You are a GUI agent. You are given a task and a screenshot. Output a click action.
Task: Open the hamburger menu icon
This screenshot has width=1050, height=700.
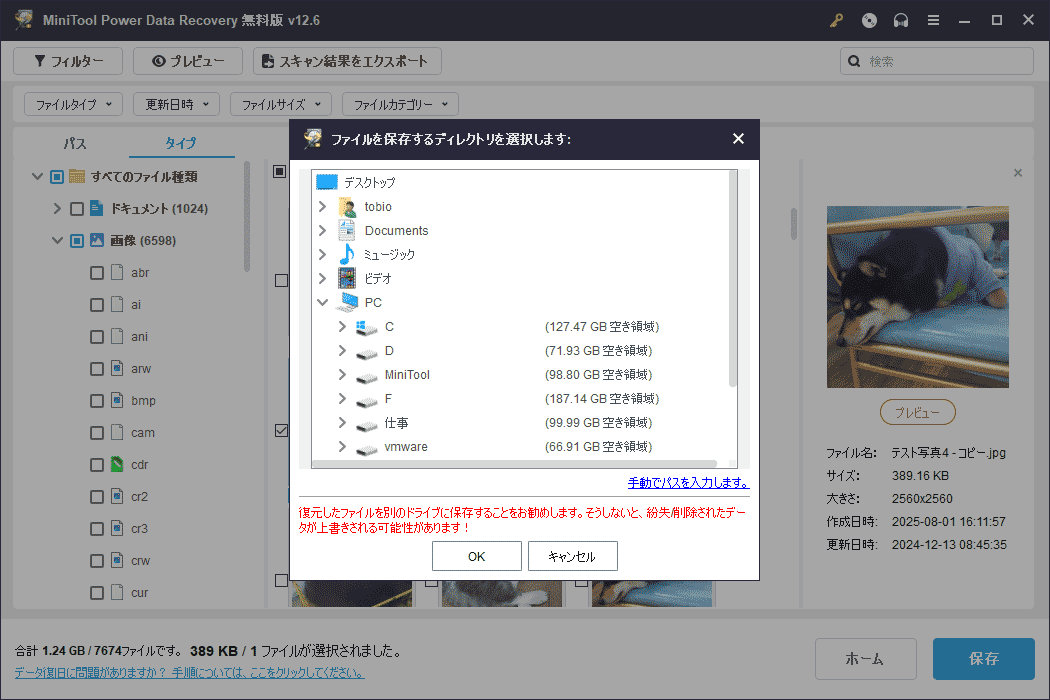[x=933, y=19]
